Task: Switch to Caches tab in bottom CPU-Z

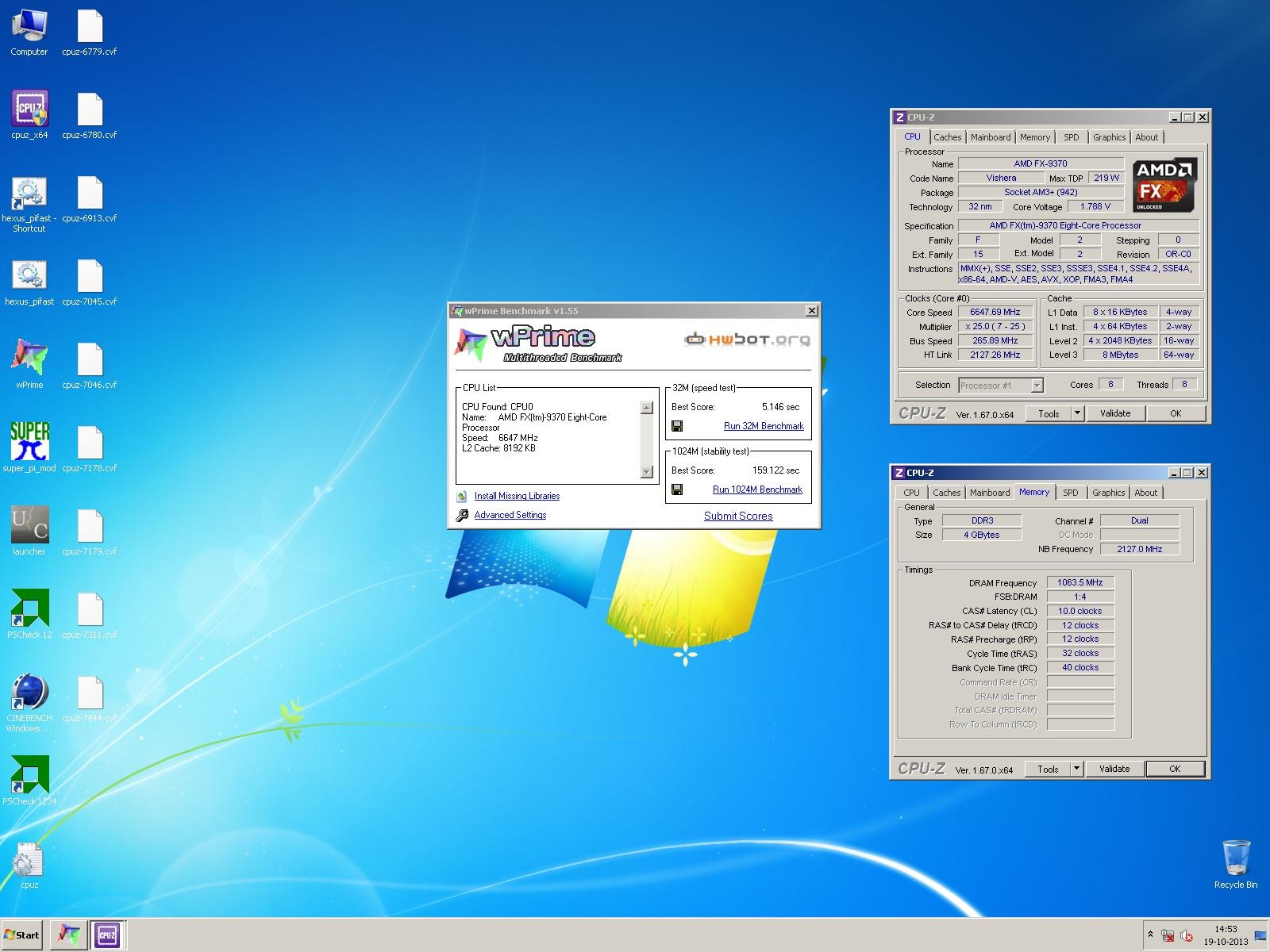Action: point(946,493)
